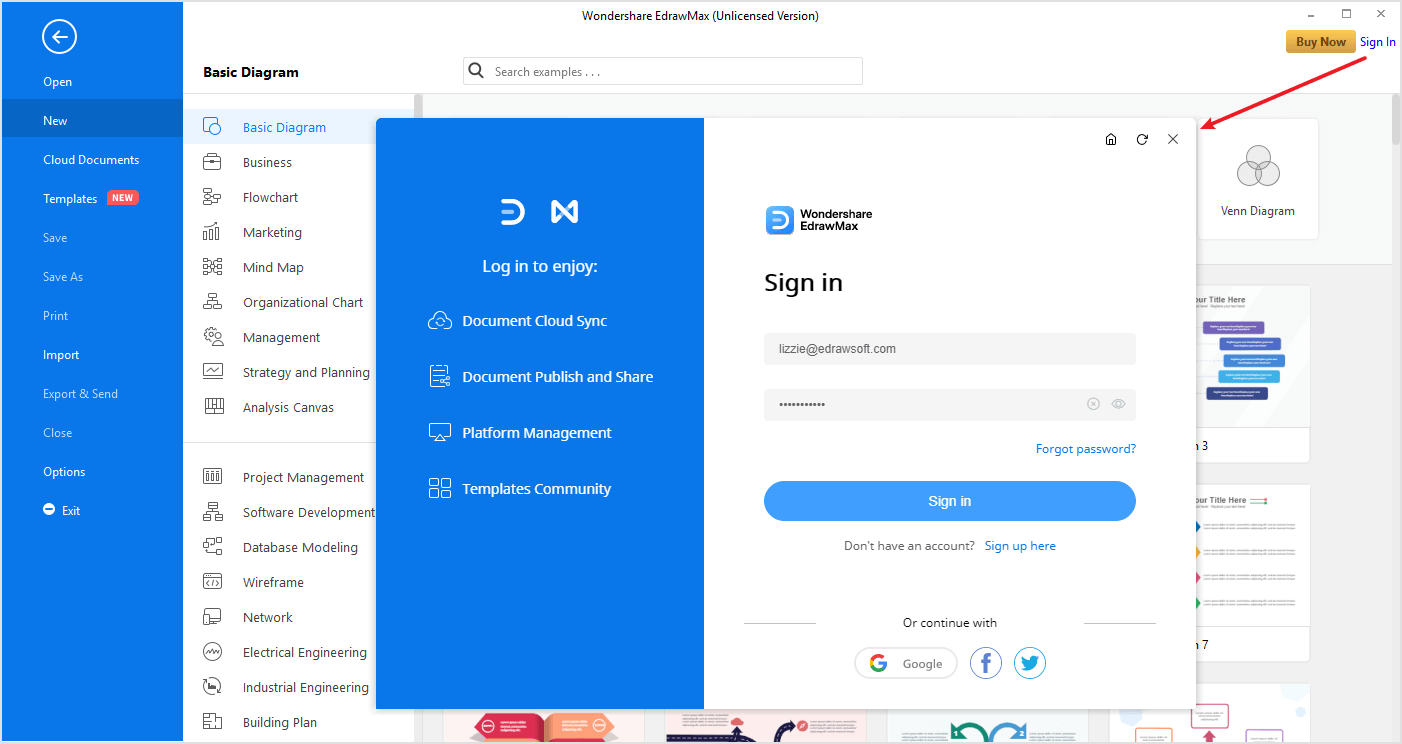Click the Project Management icon
The height and width of the screenshot is (744, 1402).
[212, 477]
